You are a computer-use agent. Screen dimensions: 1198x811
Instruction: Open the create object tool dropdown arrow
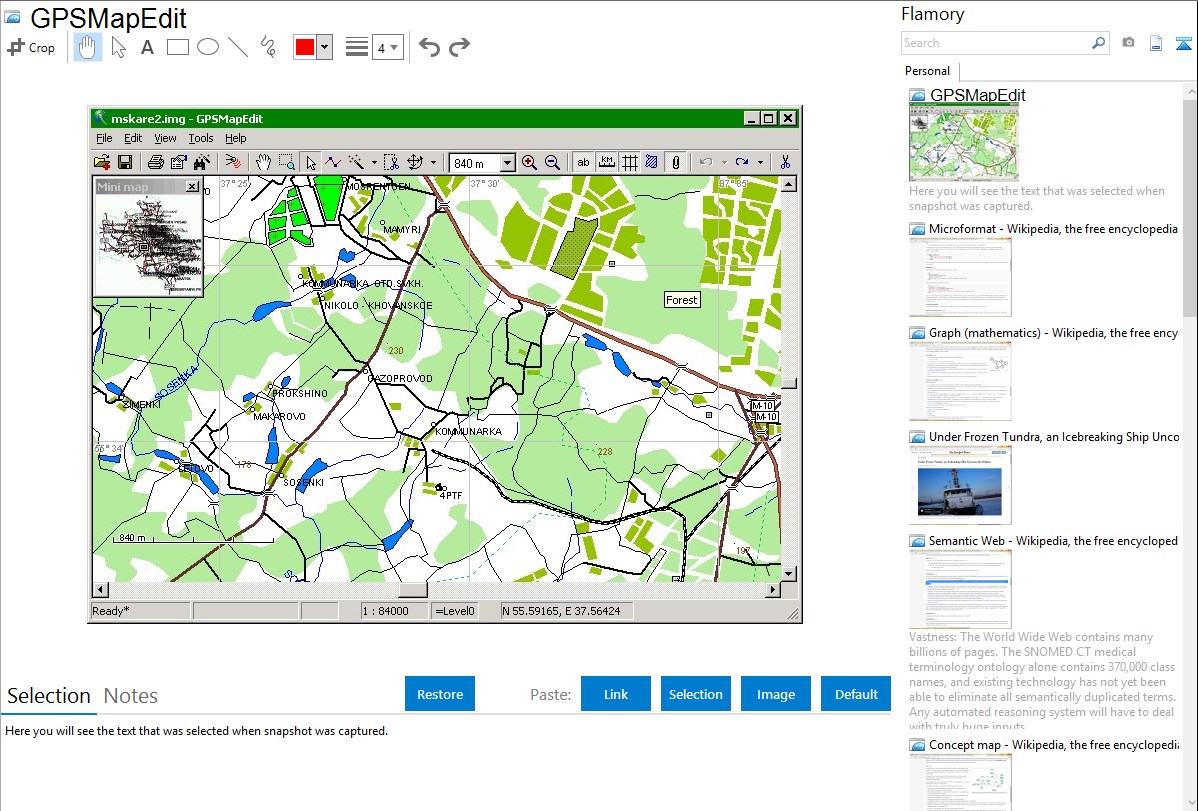tap(374, 162)
